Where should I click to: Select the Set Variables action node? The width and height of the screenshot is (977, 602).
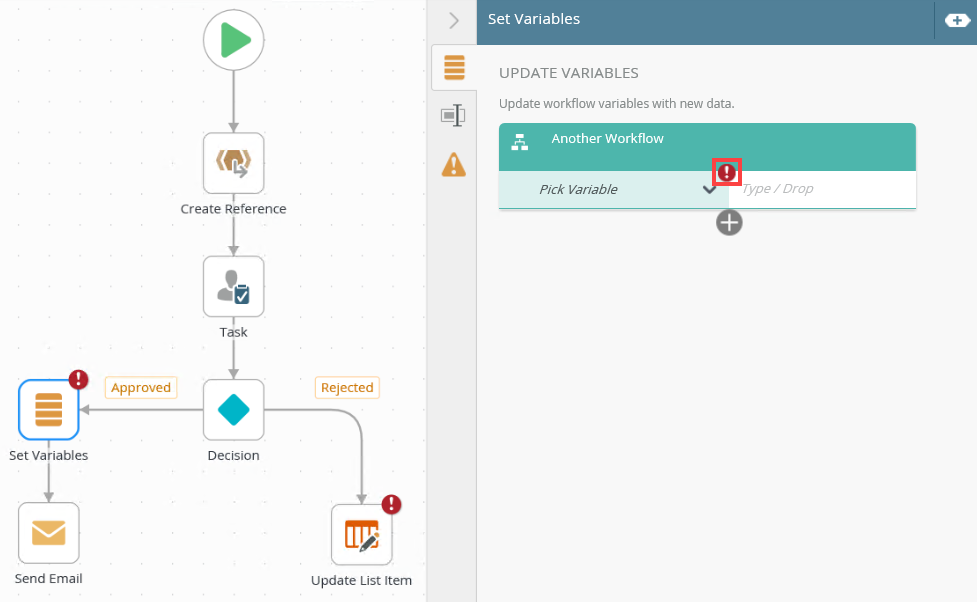click(49, 410)
